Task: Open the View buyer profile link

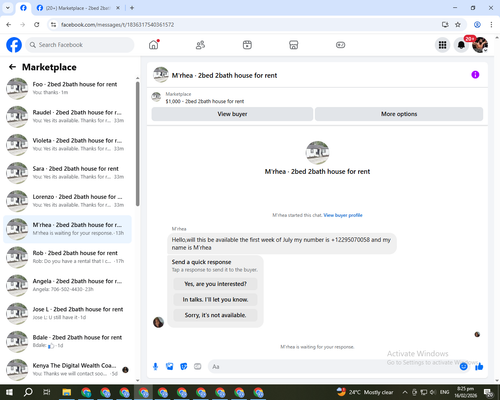Action: pos(343,215)
